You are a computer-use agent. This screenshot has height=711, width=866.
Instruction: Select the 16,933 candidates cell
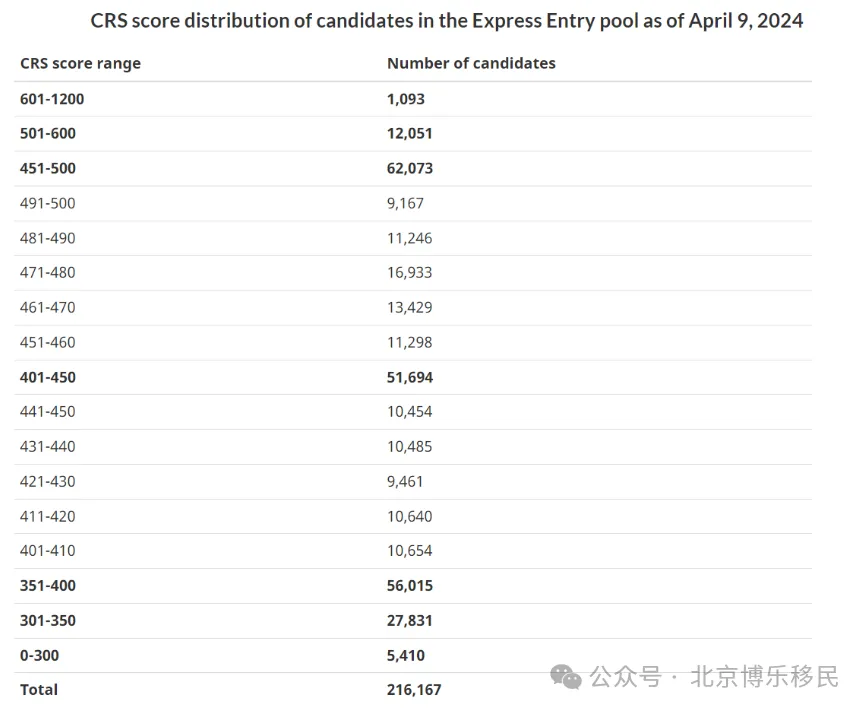409,272
